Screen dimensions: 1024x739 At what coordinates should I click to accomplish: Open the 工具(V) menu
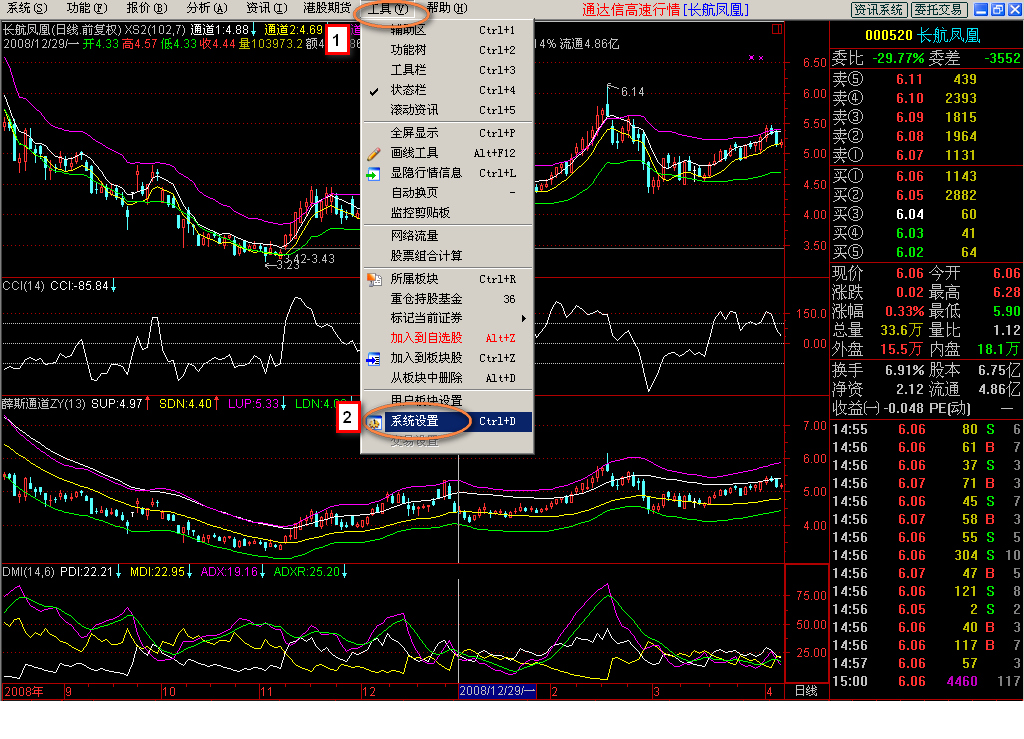388,9
